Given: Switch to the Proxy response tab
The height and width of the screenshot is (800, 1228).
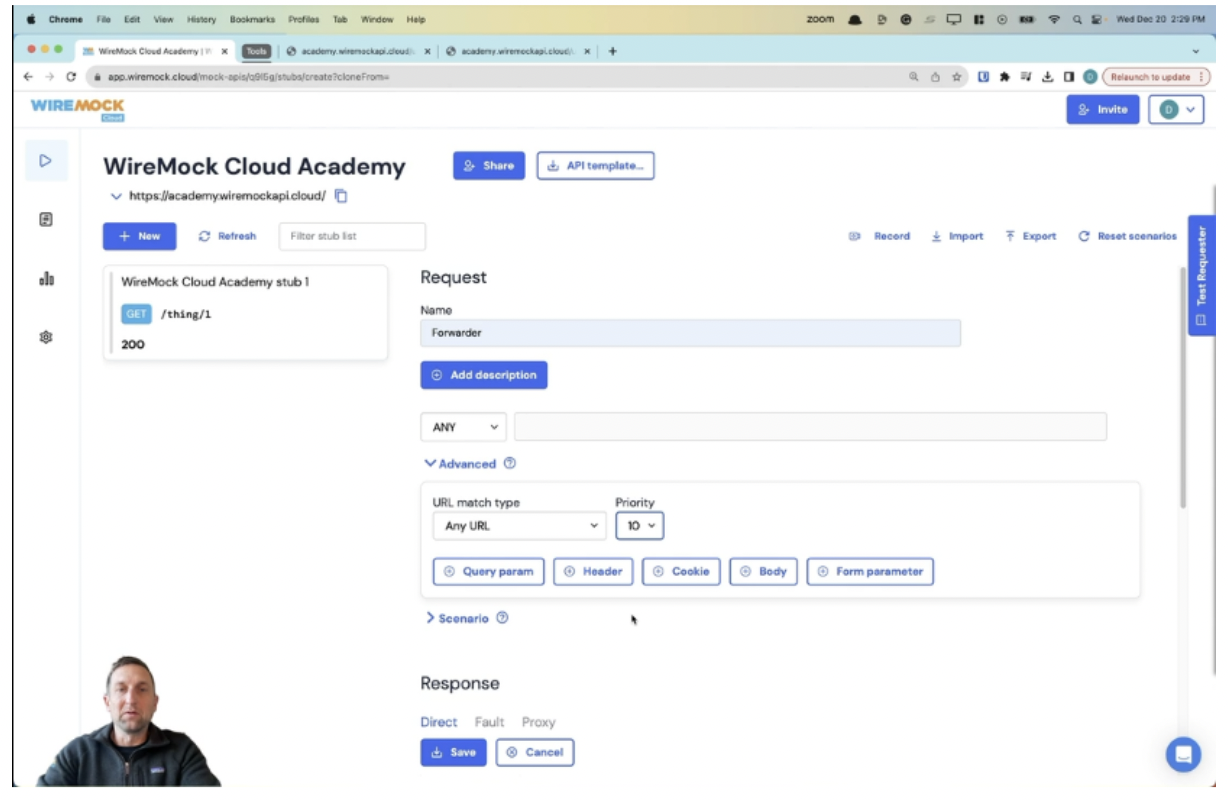Looking at the screenshot, I should click(538, 722).
